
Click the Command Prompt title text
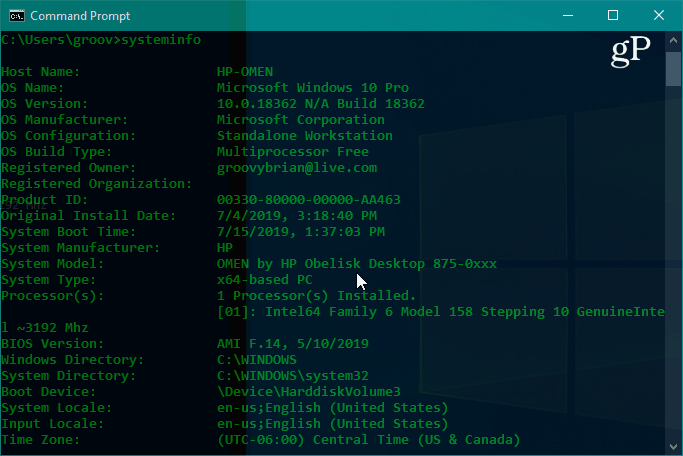tap(80, 16)
